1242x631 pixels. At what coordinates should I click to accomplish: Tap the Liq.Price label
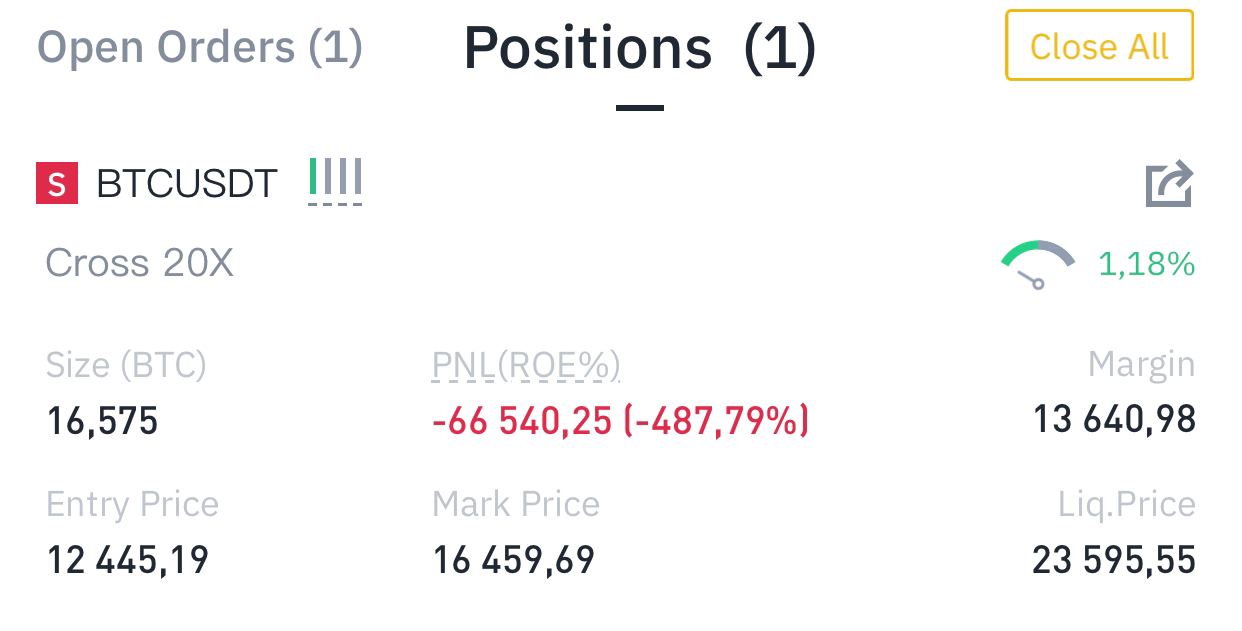point(1127,505)
